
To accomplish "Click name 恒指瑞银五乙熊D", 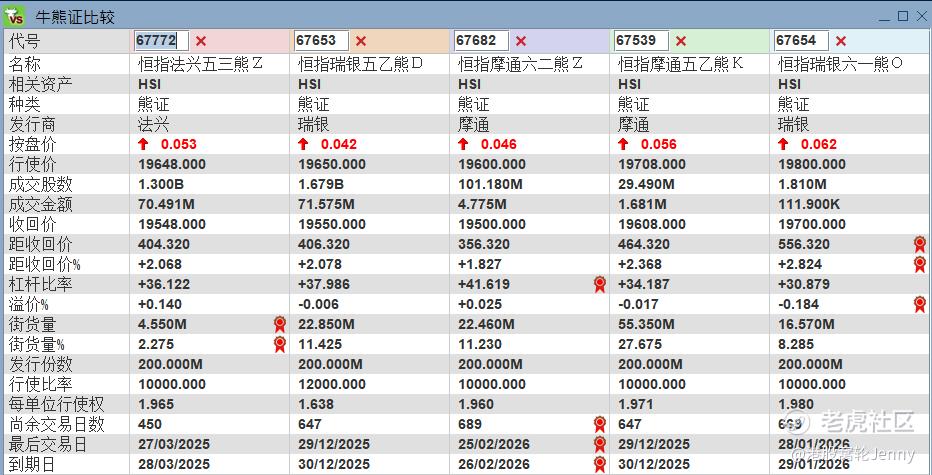I will point(360,64).
